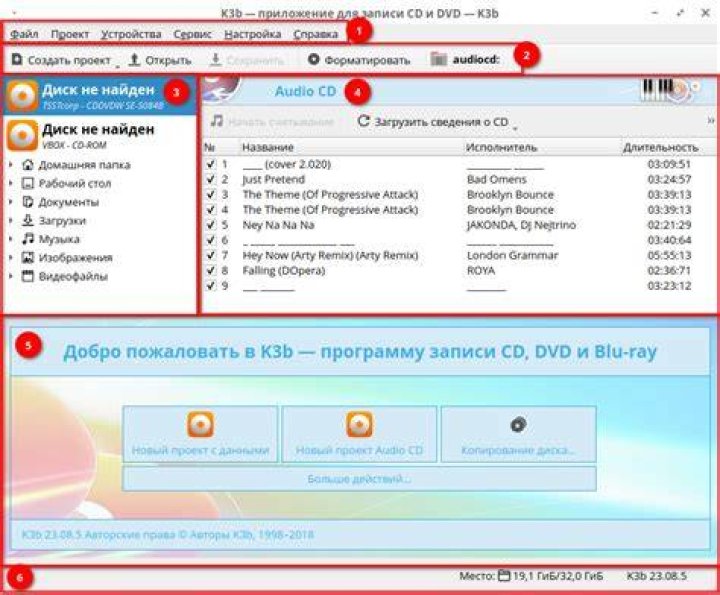This screenshot has width=720, height=595.
Task: Uncheck track 7 Hey Now checkbox
Action: (x=210, y=255)
